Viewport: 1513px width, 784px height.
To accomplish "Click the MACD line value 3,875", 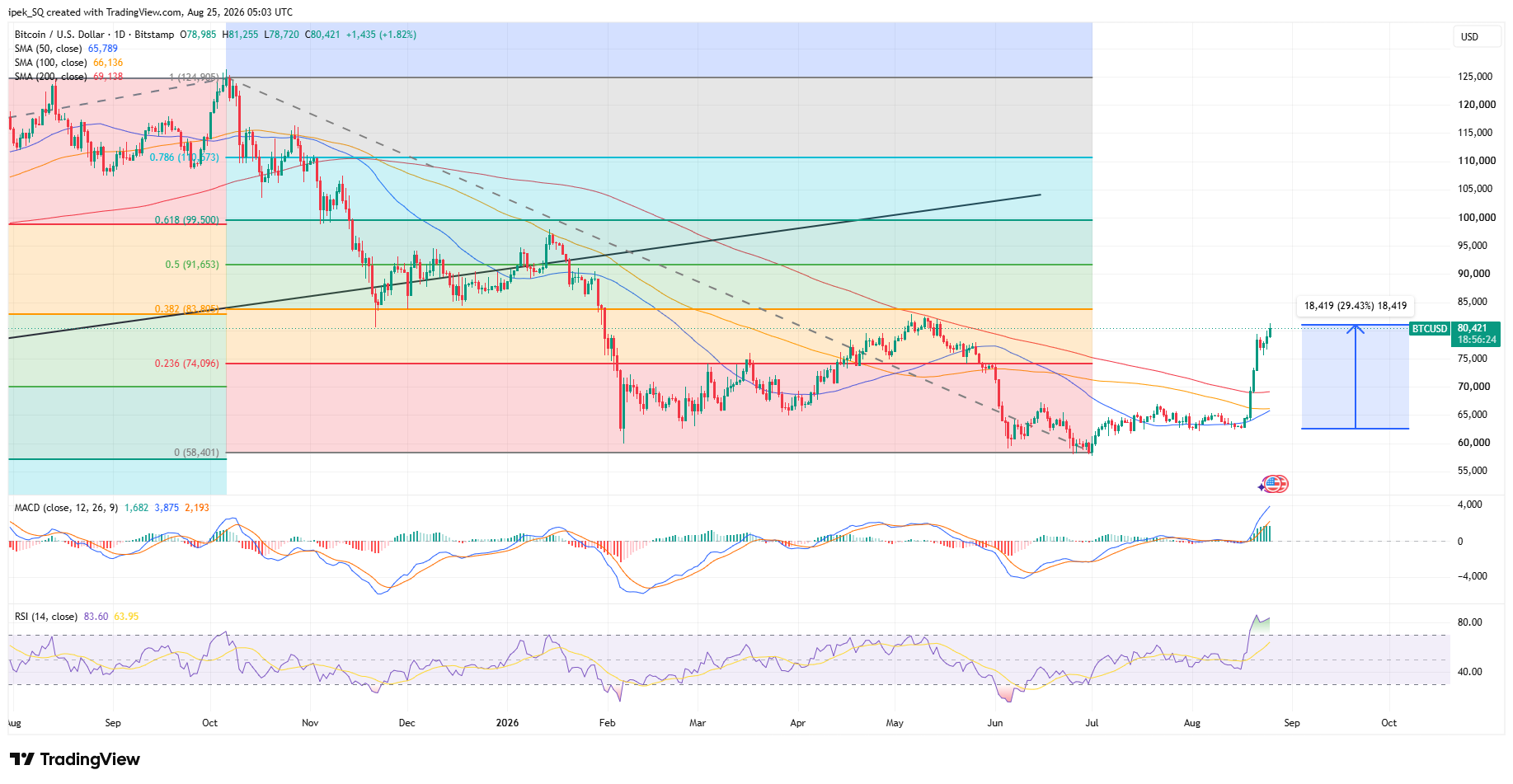I will pos(167,508).
